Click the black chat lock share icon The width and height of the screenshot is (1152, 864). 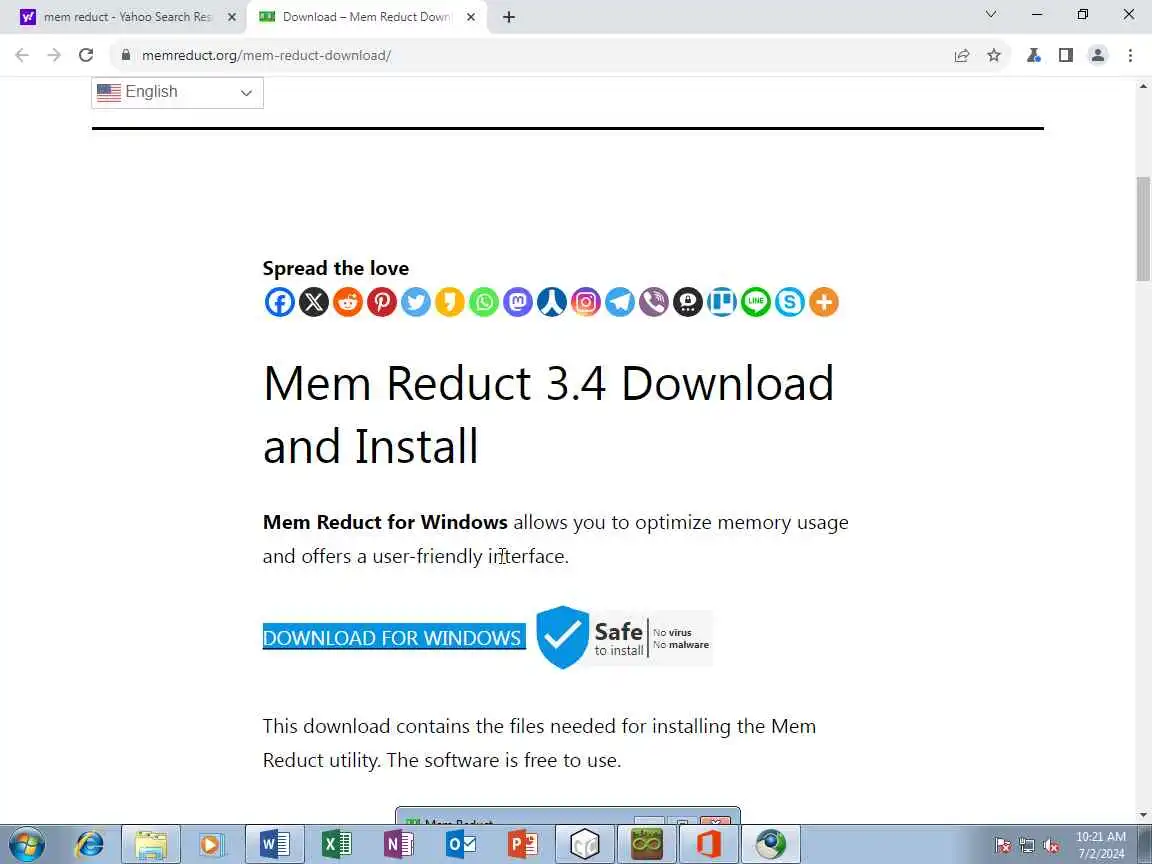[x=688, y=302]
